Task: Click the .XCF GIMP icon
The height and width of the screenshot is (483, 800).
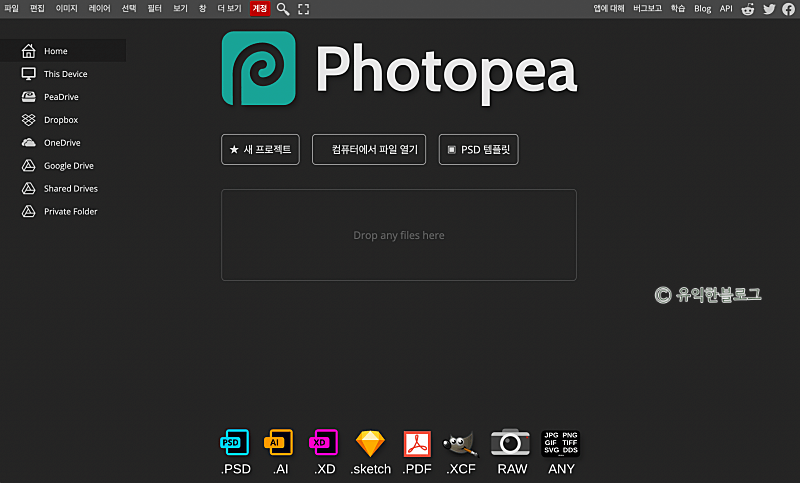Action: 461,444
